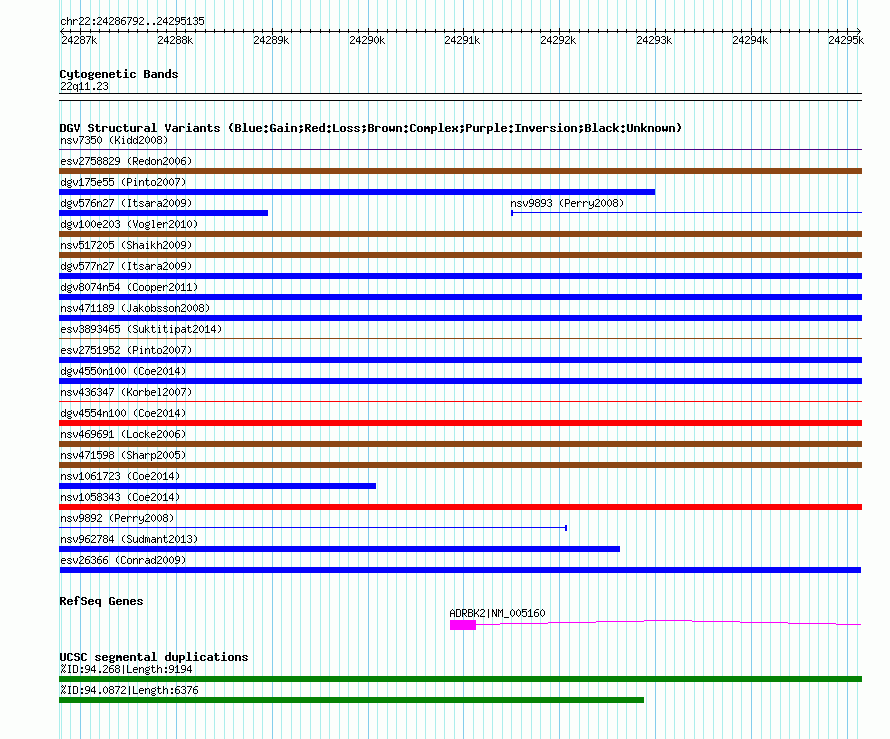Select the esv2758829 (Redon2006) brown bar
Image resolution: width=890 pixels, height=739 pixels.
click(x=460, y=171)
